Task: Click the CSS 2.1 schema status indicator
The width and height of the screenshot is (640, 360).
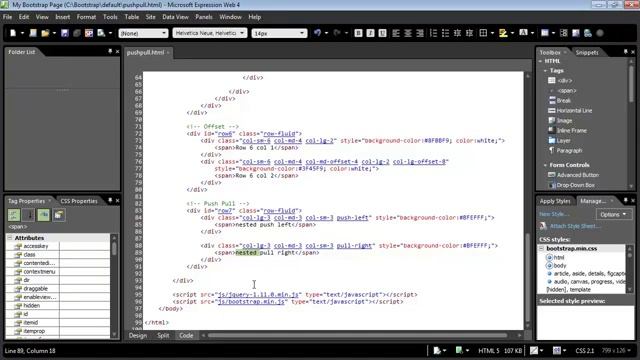Action: [584, 351]
